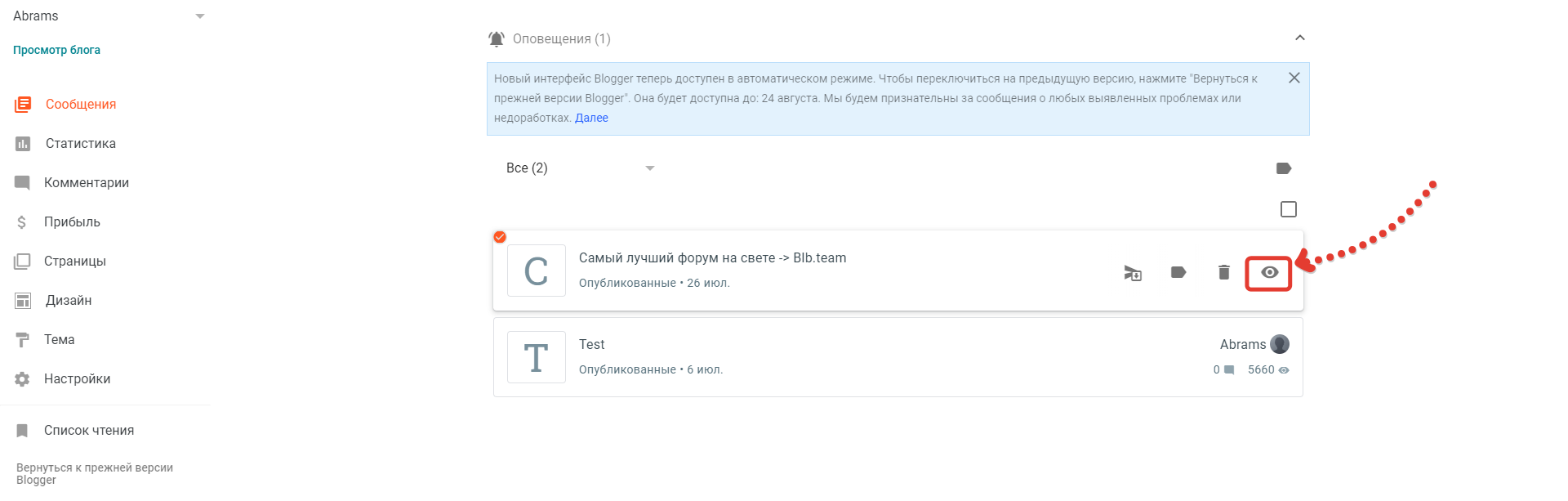Screen dimensions: 1568x501
Task: Click the notification bell icon
Action: click(497, 39)
